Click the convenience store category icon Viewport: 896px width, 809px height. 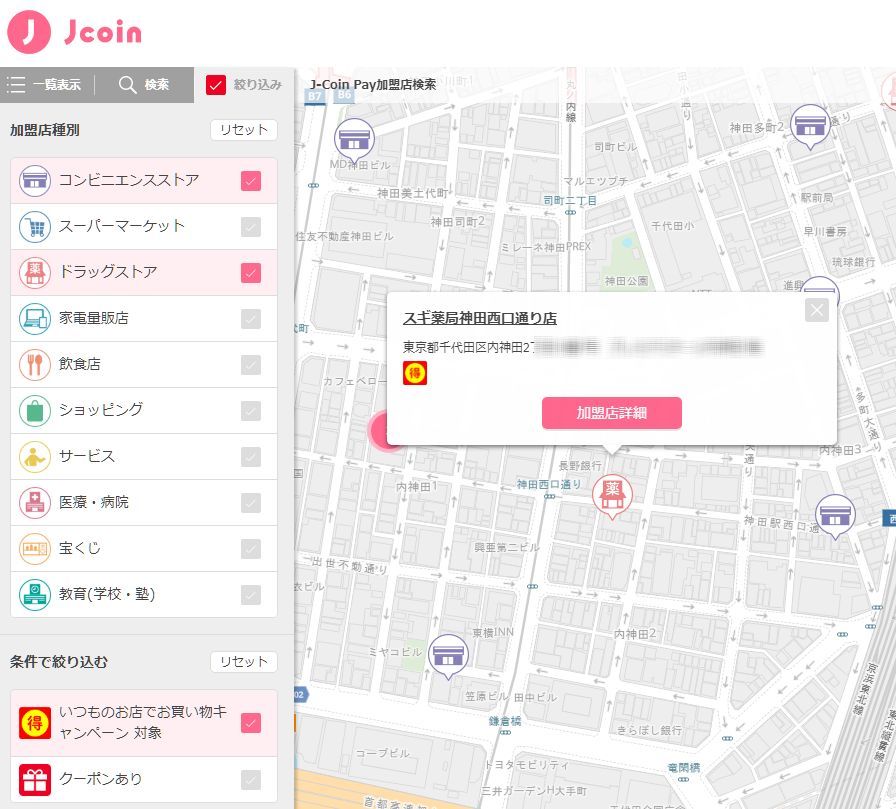click(x=35, y=181)
